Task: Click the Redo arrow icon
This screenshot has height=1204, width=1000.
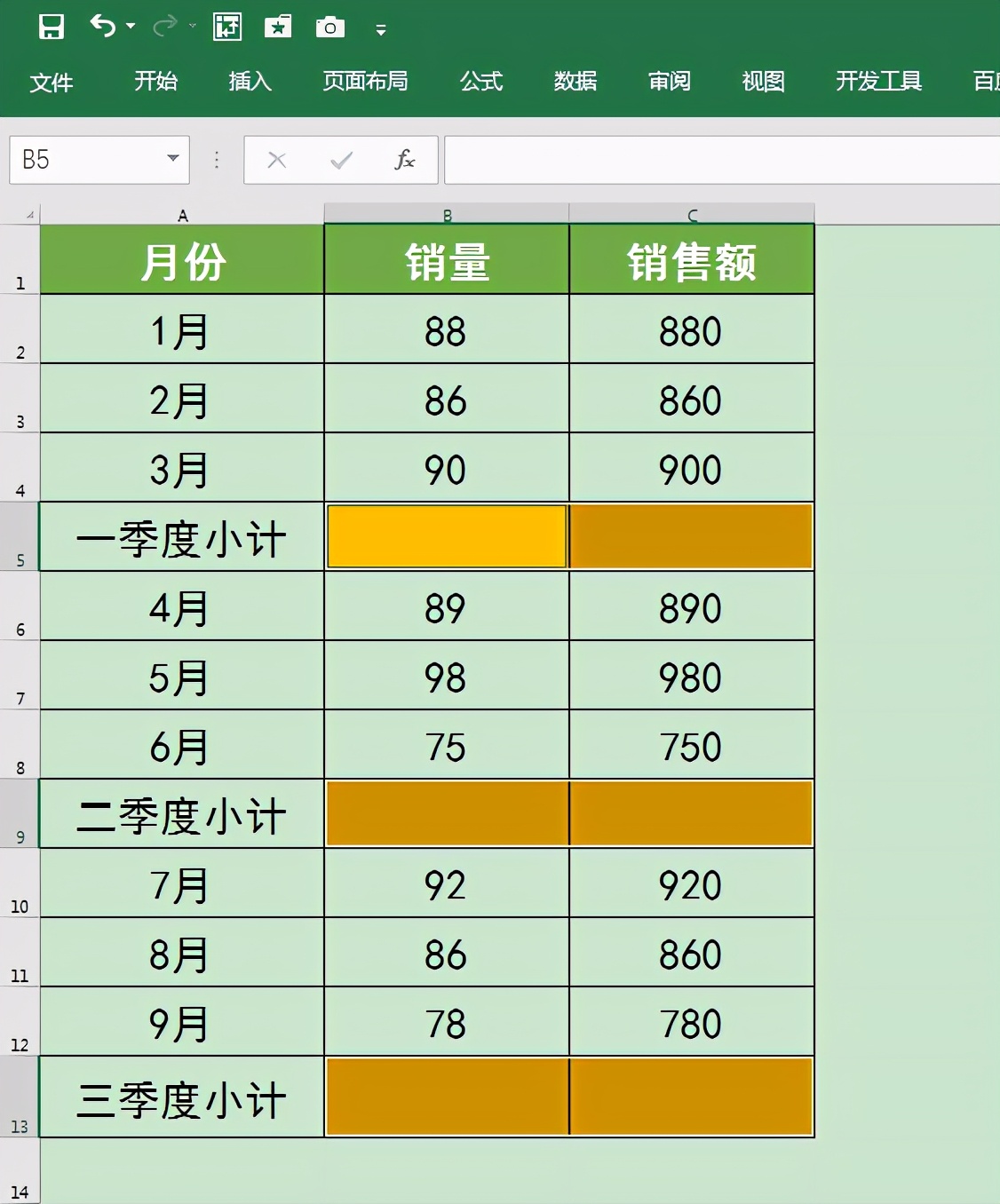Action: [164, 26]
